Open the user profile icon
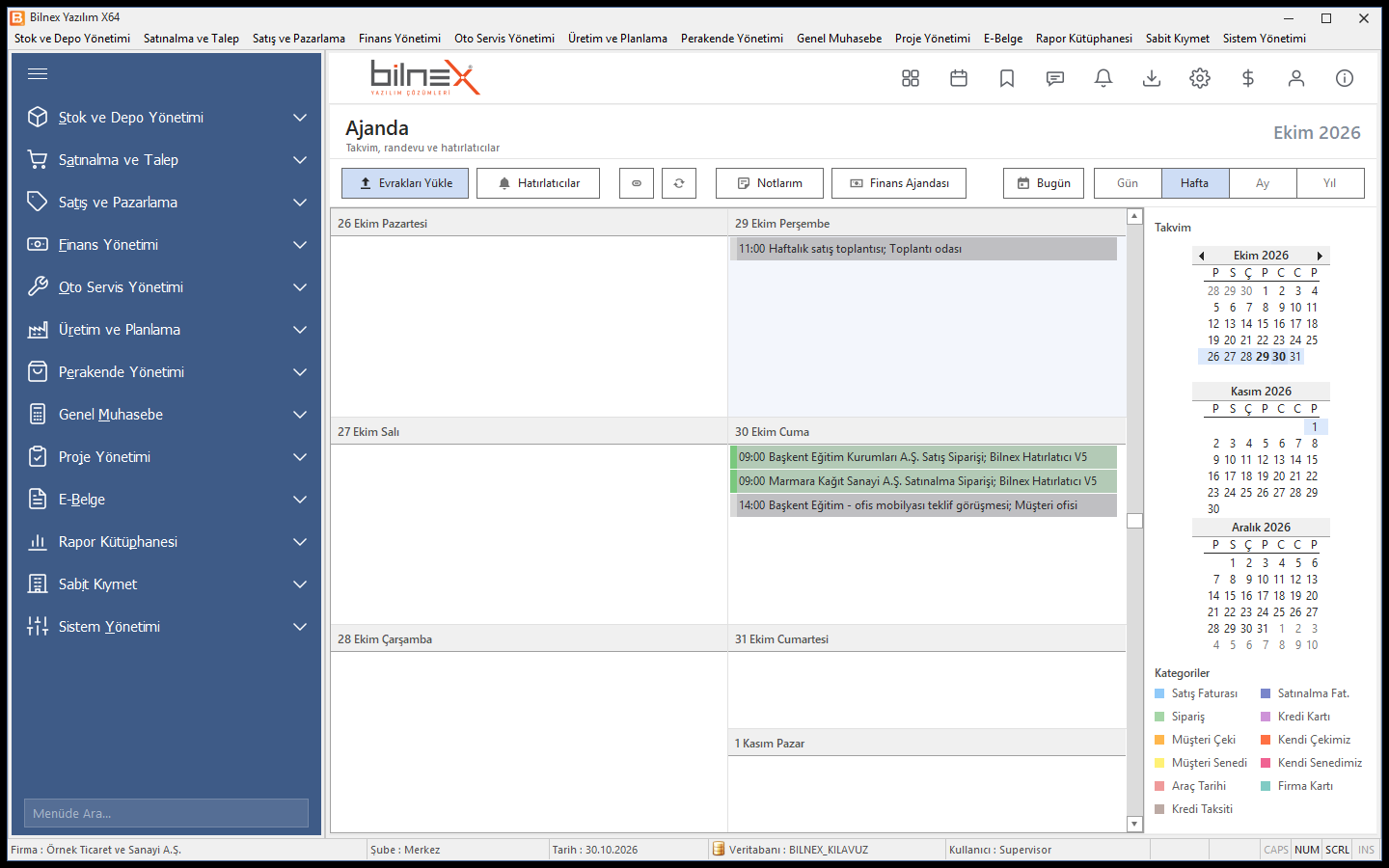 pos(1296,78)
